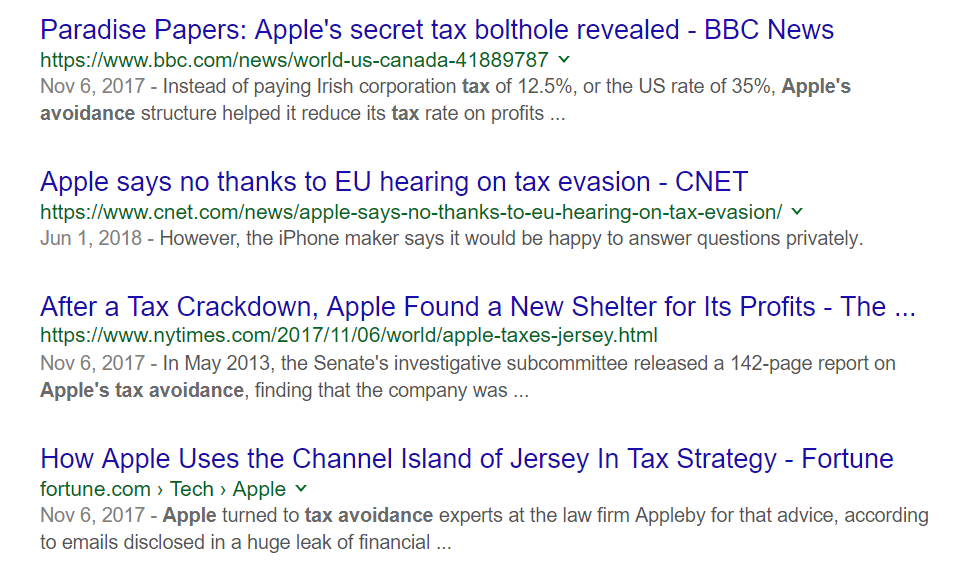Click the 'Nov 6, 2017' date under NYTimes result
Screen dimensions: 964x571
(93, 363)
